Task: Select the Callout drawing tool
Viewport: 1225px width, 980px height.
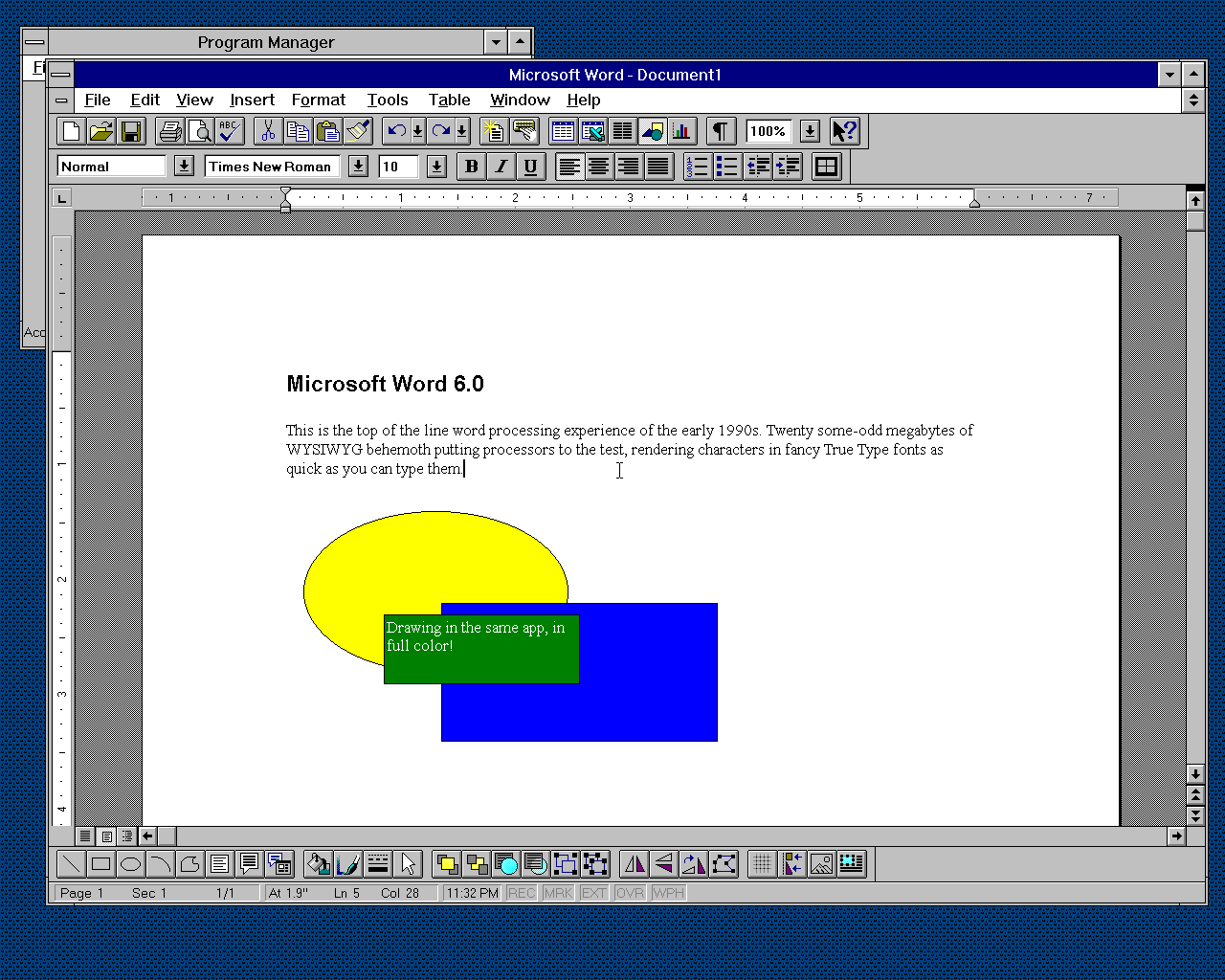Action: click(x=249, y=864)
